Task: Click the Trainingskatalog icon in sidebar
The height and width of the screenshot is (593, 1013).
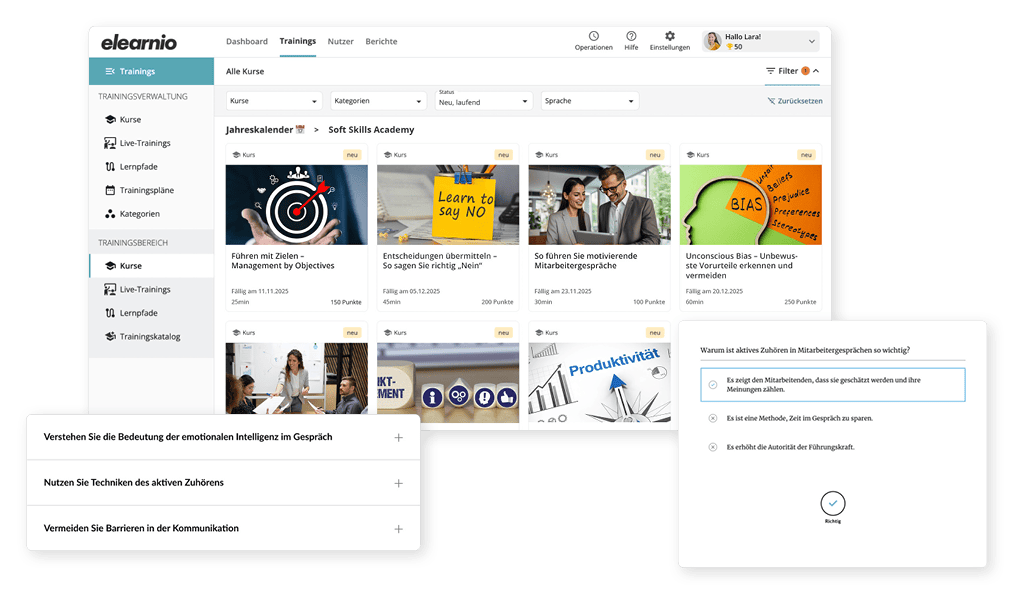Action: [x=110, y=336]
